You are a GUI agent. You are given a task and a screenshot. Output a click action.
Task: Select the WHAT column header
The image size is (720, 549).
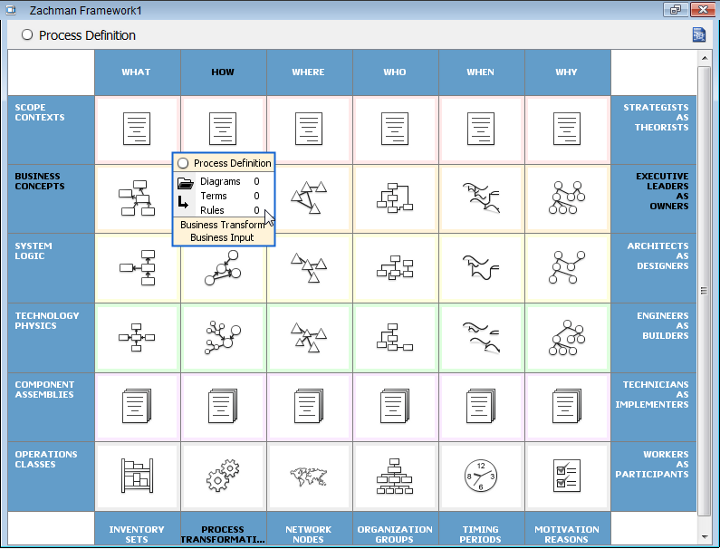coord(137,72)
